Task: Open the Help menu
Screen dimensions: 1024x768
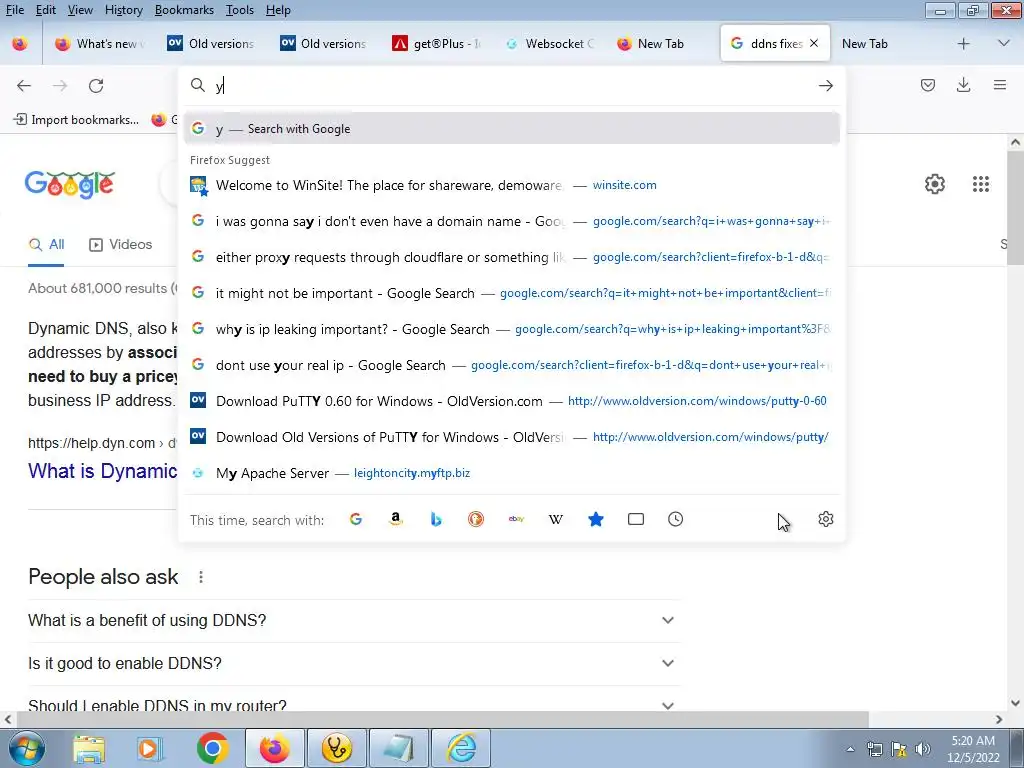Action: [x=278, y=10]
